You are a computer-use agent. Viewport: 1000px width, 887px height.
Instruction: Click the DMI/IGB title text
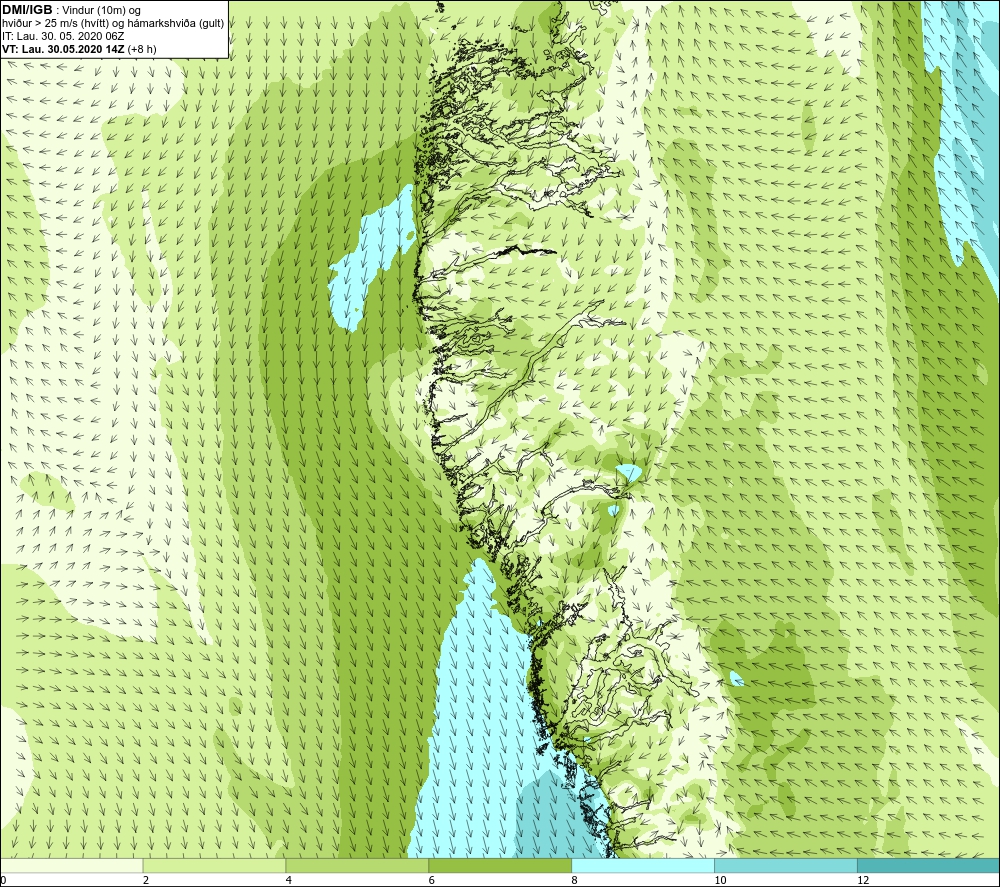tap(27, 10)
